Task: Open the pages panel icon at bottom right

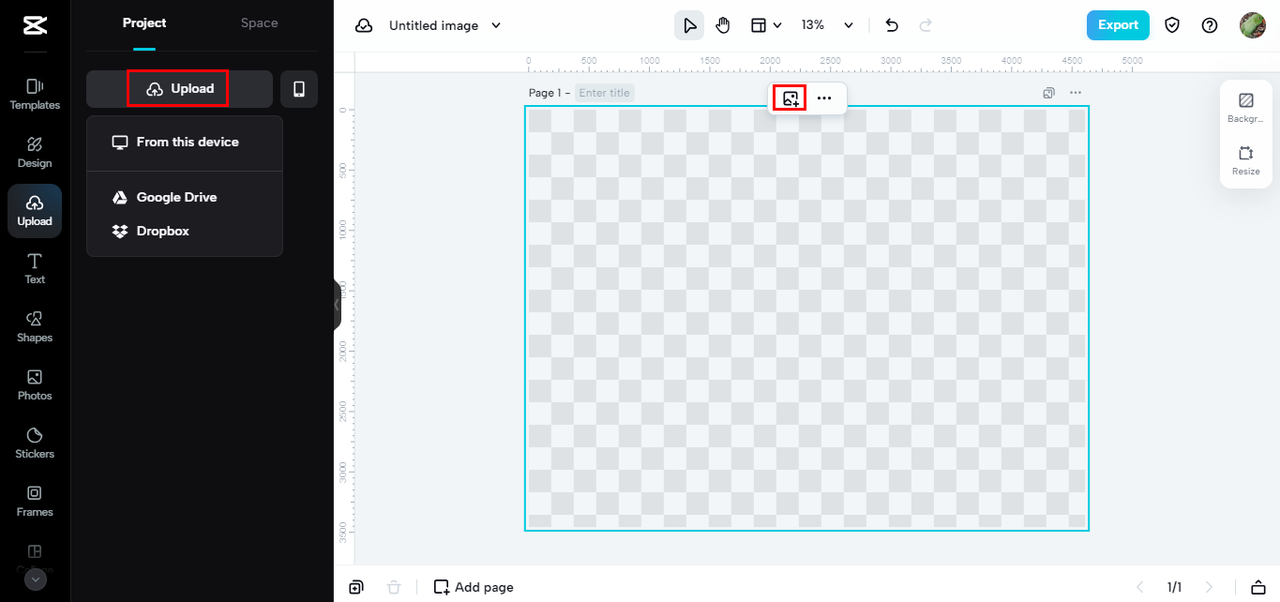Action: (1257, 587)
